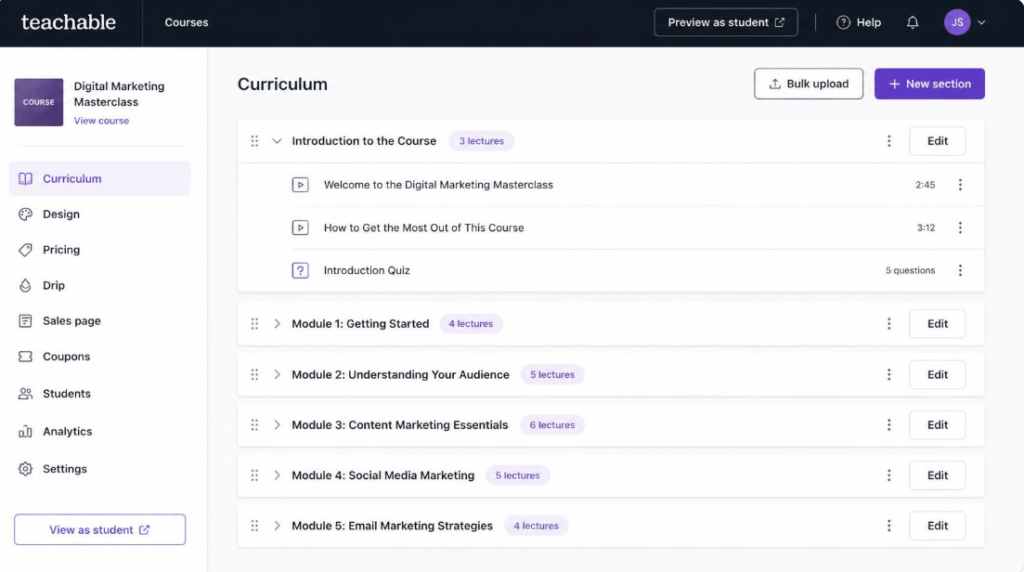Click the 2:45 duration of Welcome lecture

[x=925, y=185]
